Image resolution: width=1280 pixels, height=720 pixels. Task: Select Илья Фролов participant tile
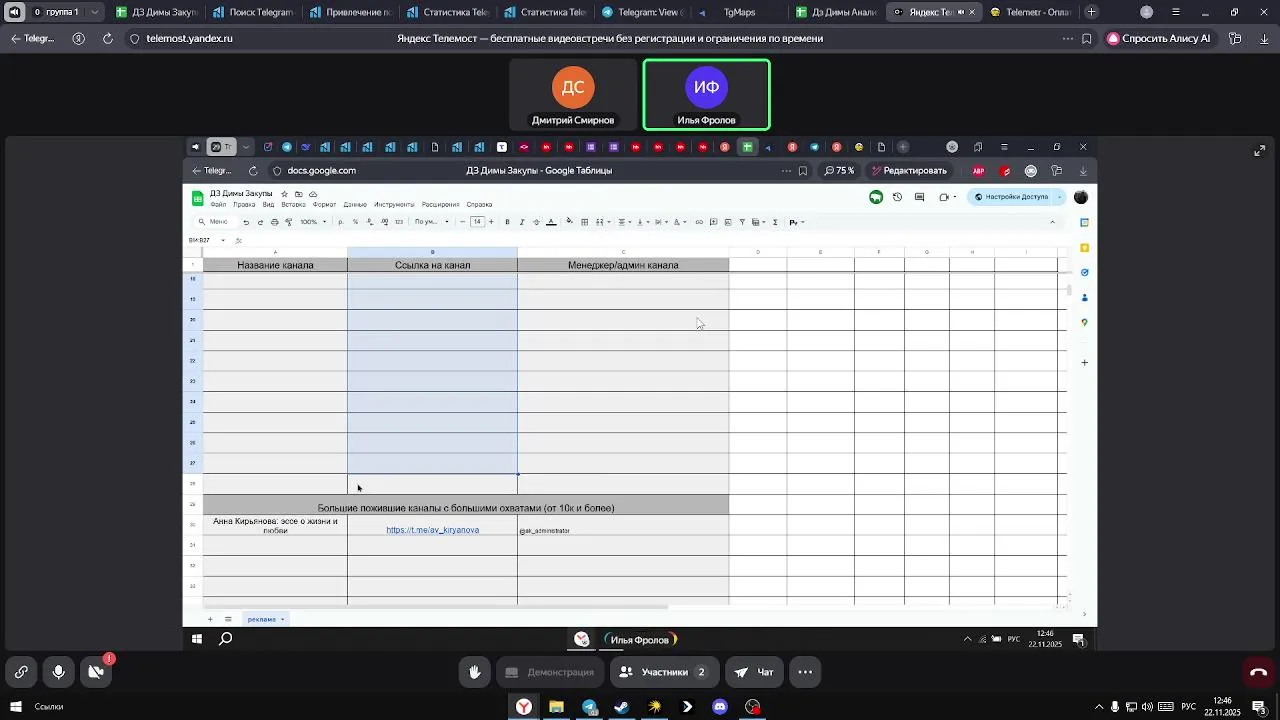706,95
